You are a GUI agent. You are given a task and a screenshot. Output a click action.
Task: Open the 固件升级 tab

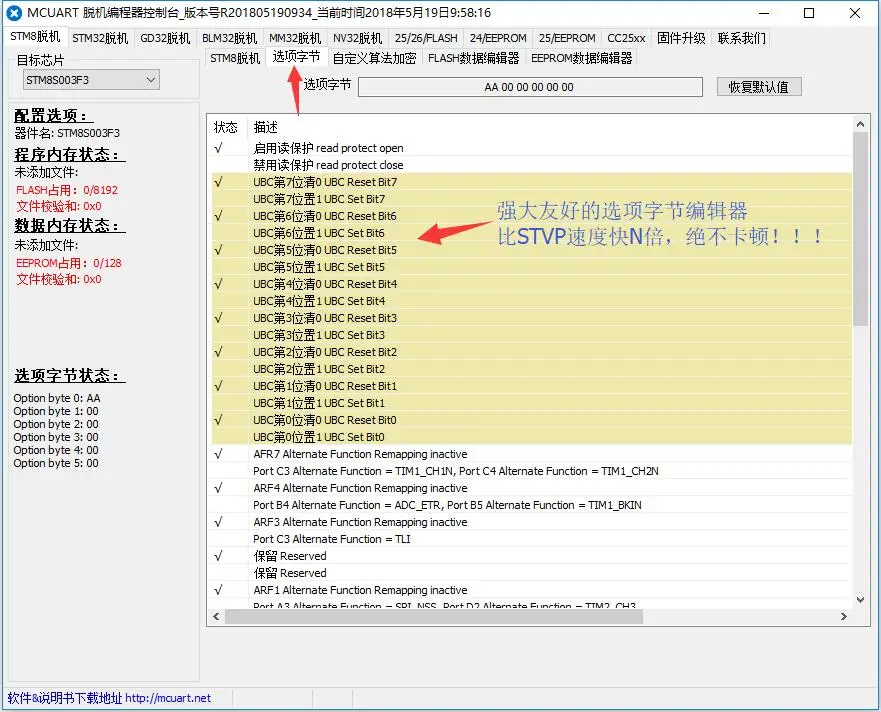click(681, 38)
